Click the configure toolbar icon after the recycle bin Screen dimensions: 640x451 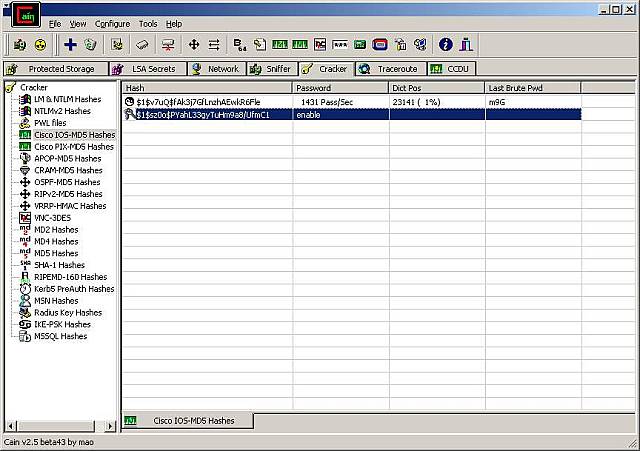117,44
